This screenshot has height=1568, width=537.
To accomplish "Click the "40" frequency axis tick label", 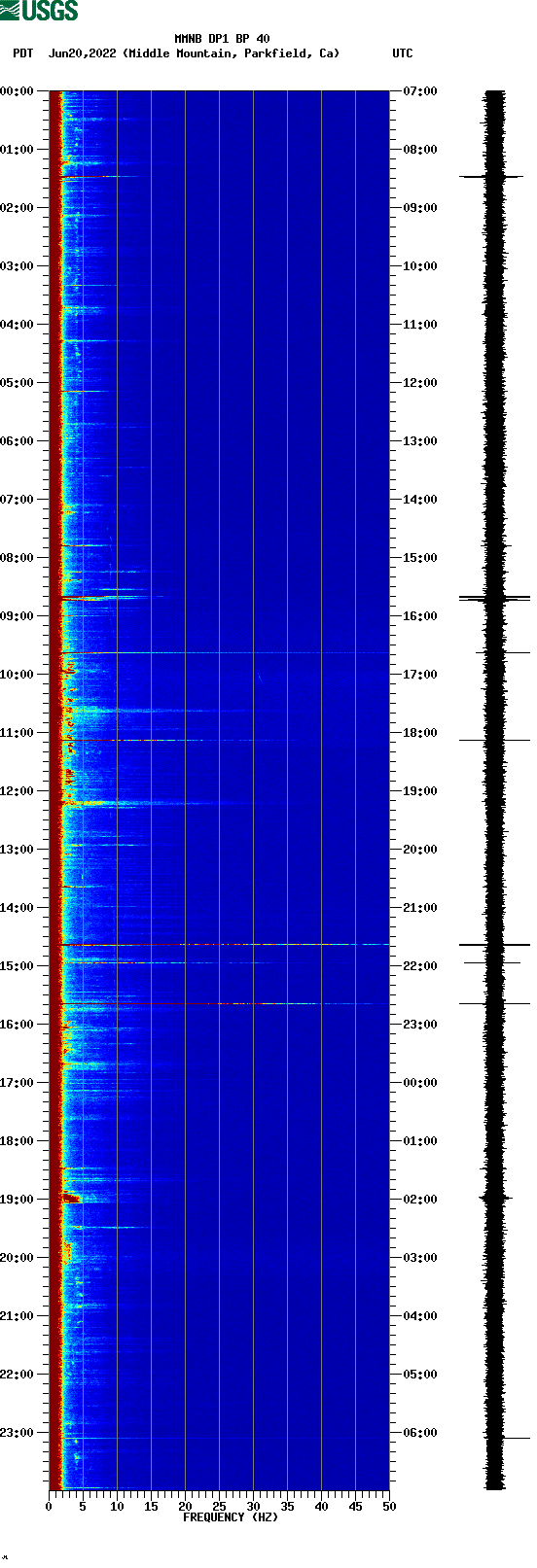I will (x=321, y=1507).
